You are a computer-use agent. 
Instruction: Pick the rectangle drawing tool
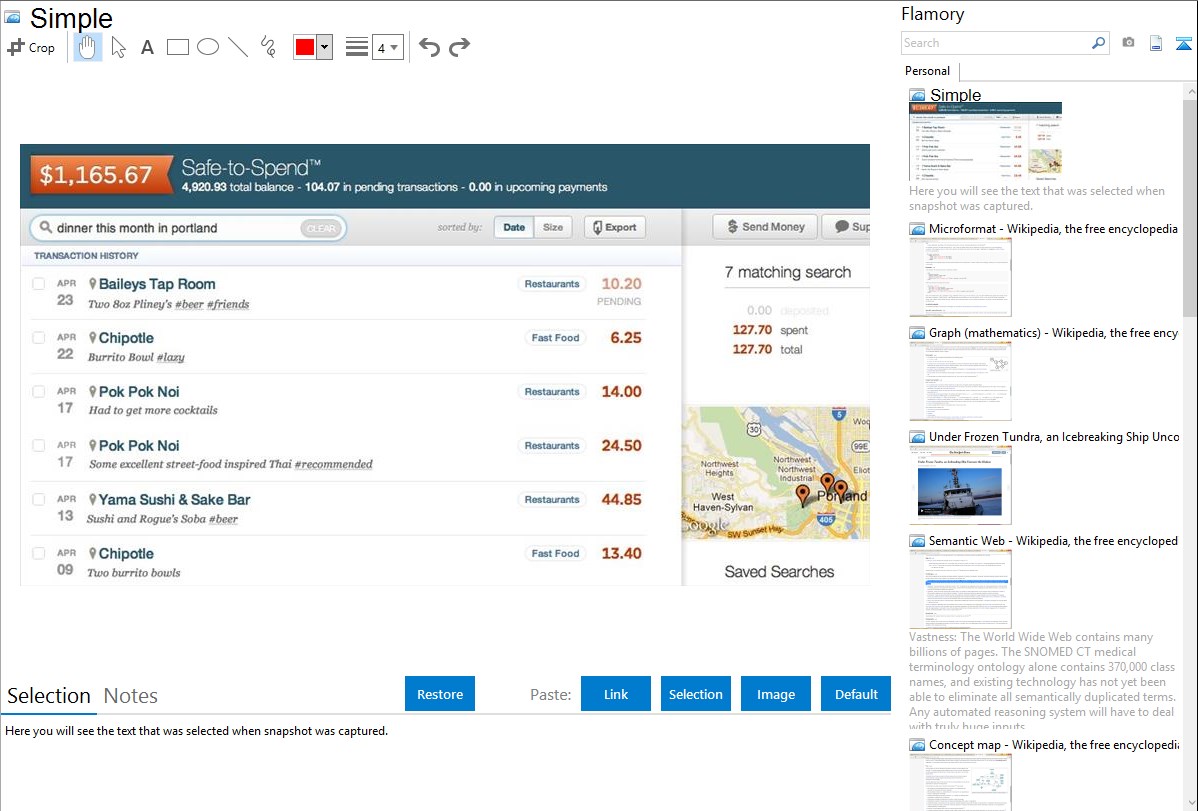pos(178,47)
